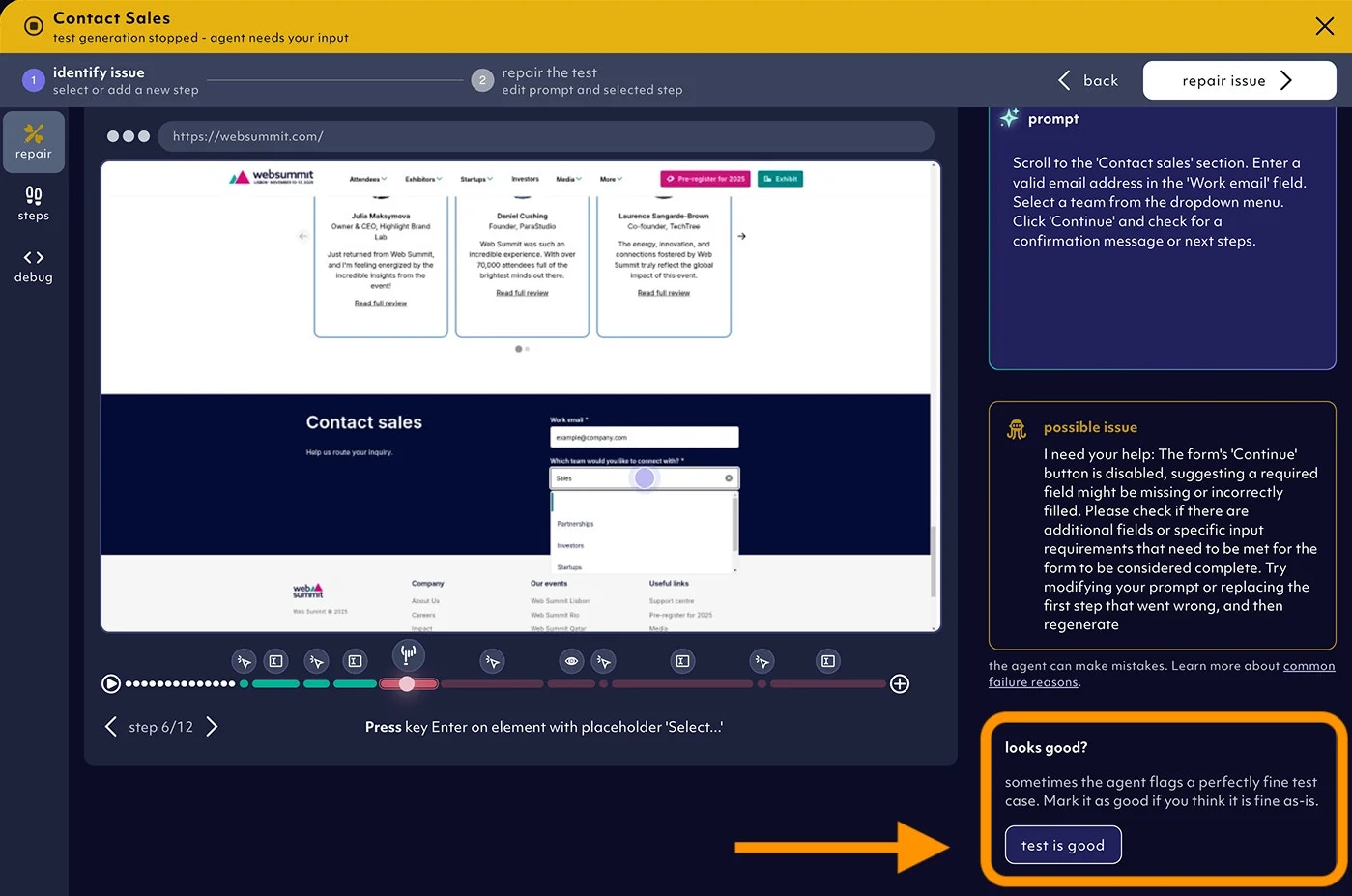Click Support centre footer link
Screen dimensions: 1352x896
tap(672, 601)
